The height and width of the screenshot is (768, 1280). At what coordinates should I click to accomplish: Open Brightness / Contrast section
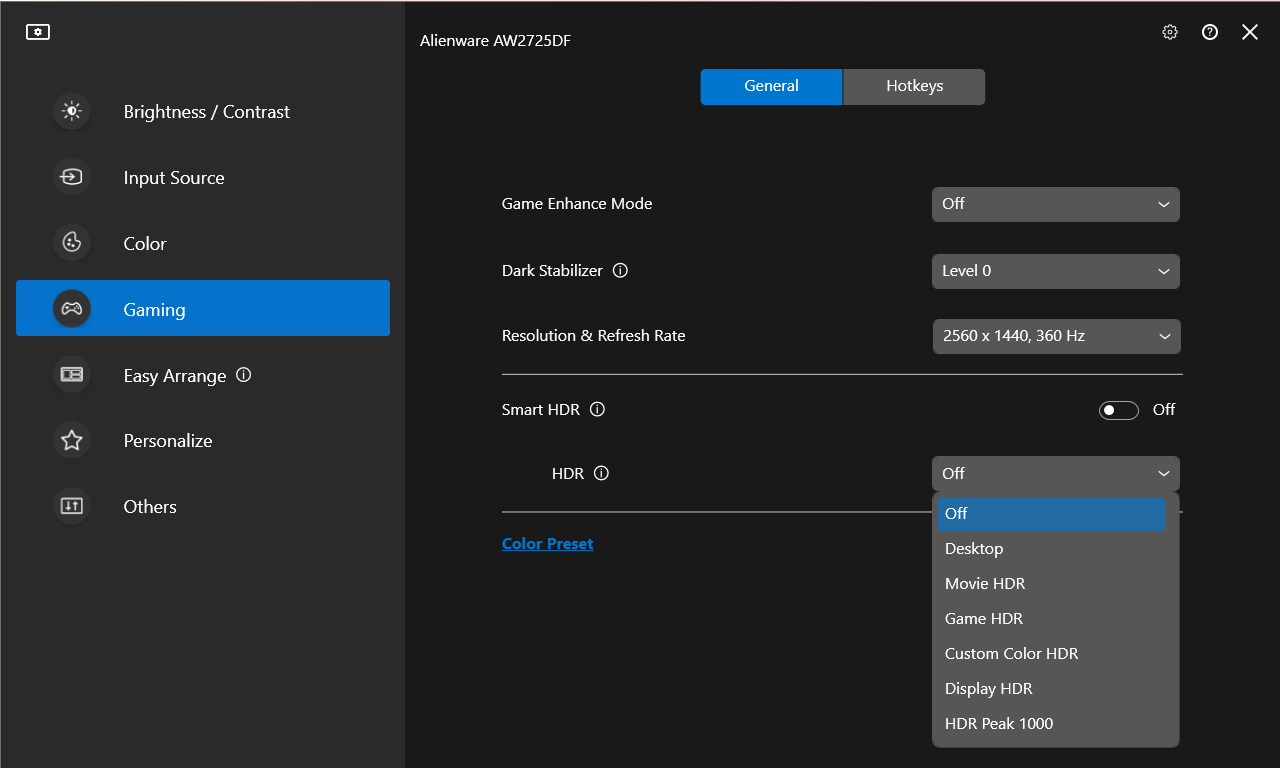click(x=203, y=111)
